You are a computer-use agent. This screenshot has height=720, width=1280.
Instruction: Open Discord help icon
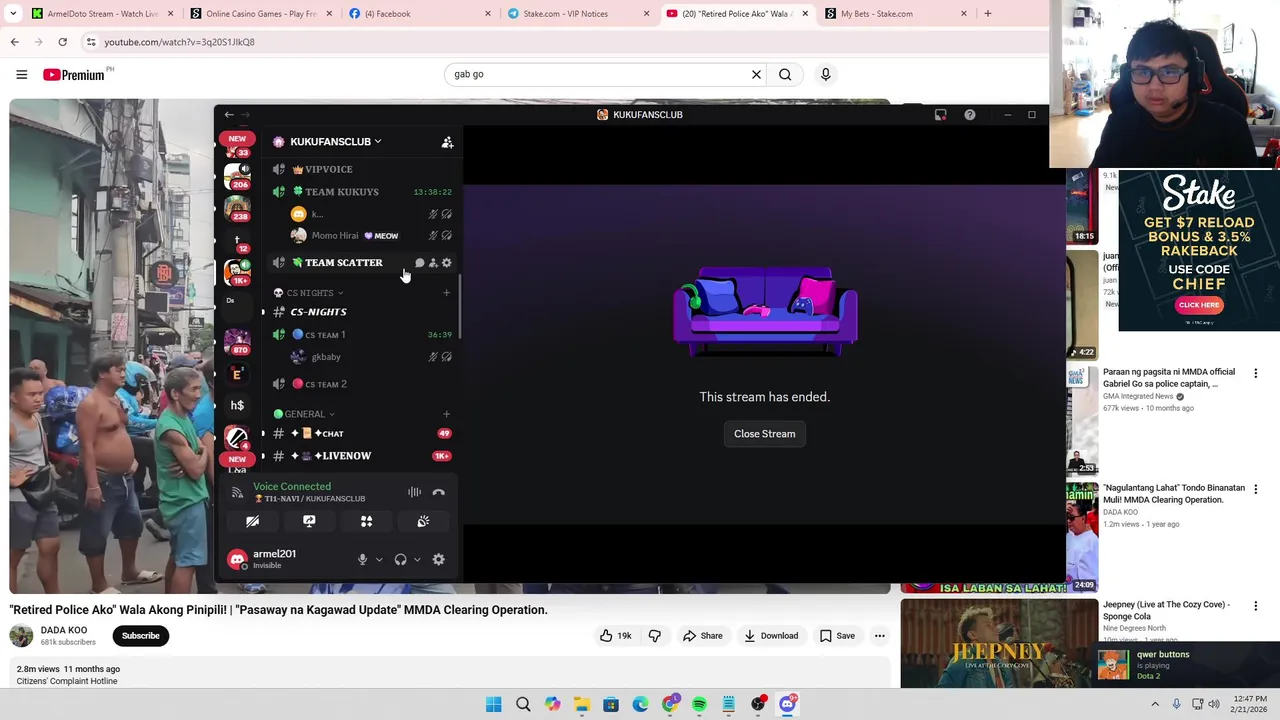click(x=969, y=115)
